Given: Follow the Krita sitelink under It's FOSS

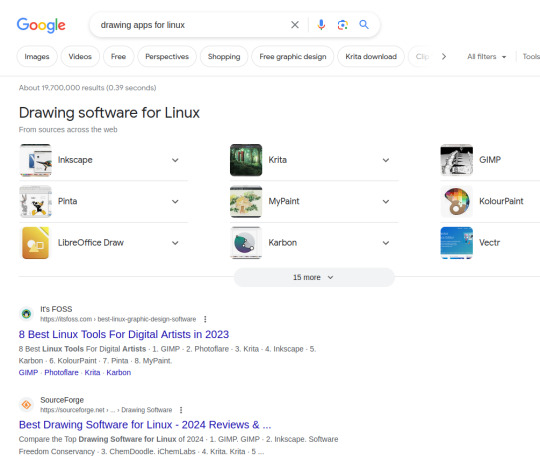Looking at the screenshot, I should pos(92,373).
